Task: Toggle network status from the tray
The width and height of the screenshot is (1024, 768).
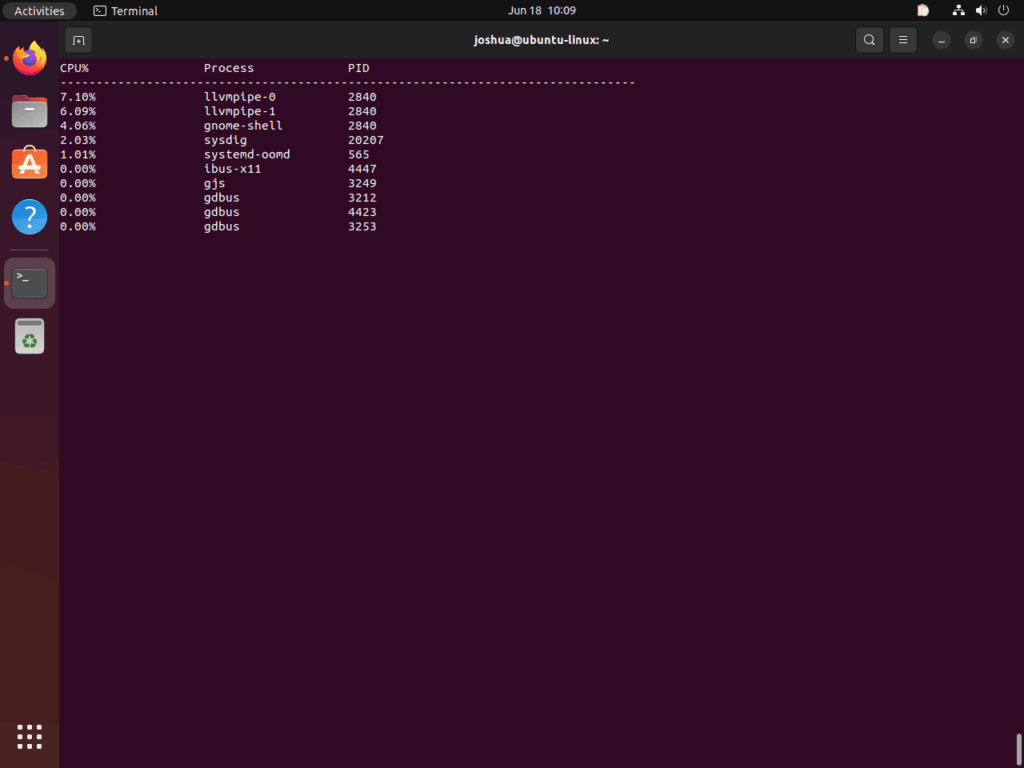Action: (x=958, y=10)
